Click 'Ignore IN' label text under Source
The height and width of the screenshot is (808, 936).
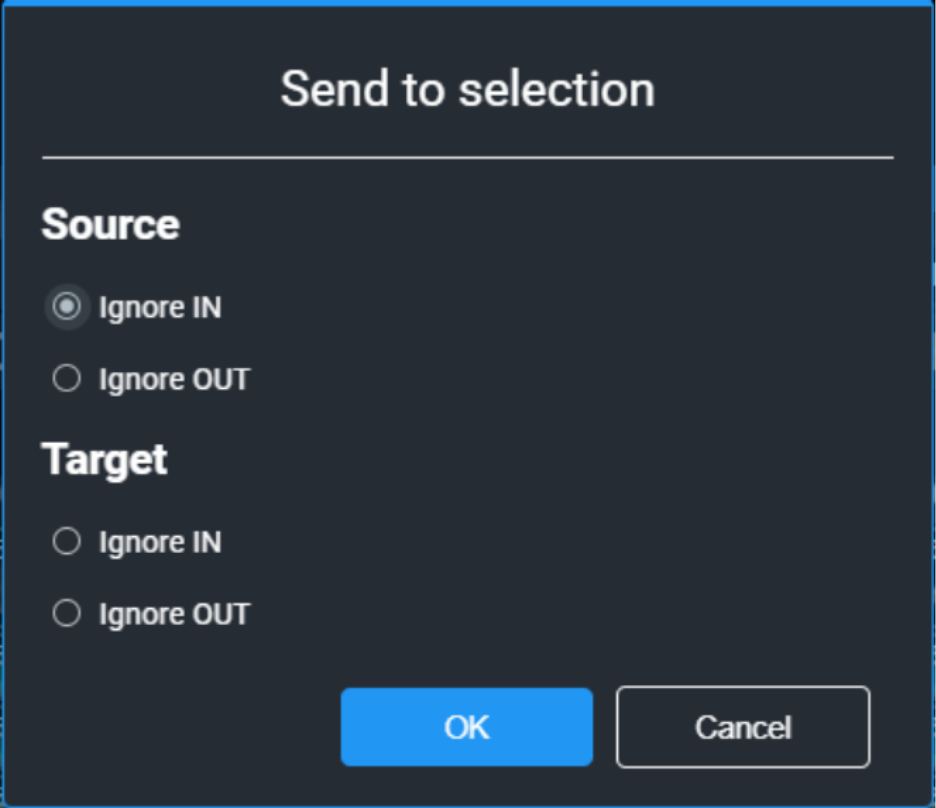click(160, 308)
